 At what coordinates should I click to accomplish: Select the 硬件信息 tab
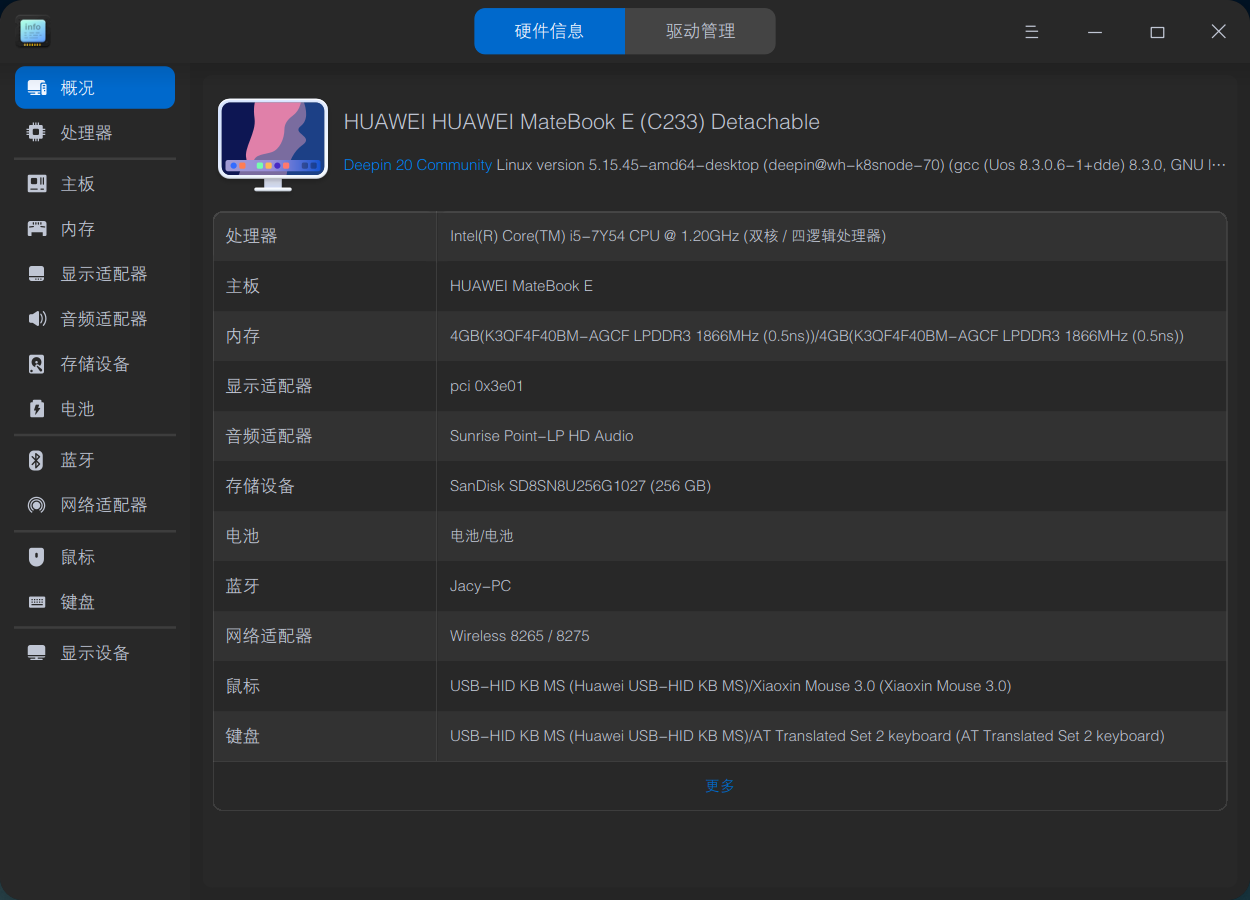pos(549,31)
